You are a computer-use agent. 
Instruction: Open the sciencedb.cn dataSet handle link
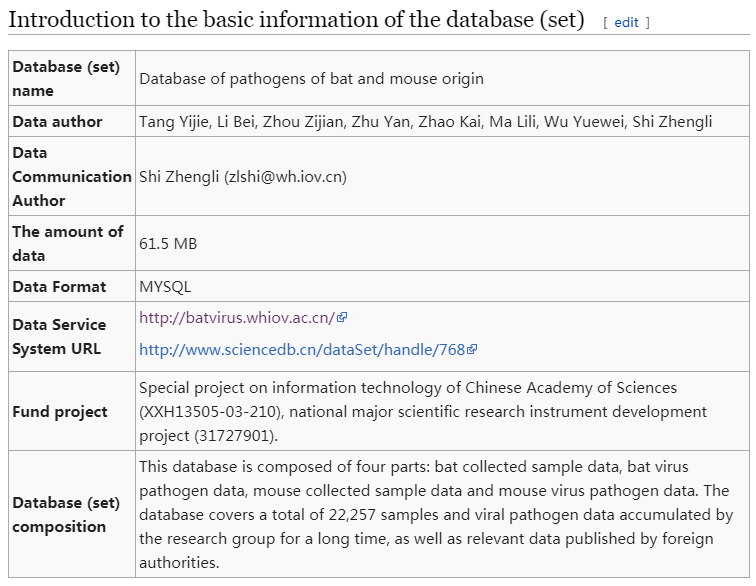click(x=302, y=349)
